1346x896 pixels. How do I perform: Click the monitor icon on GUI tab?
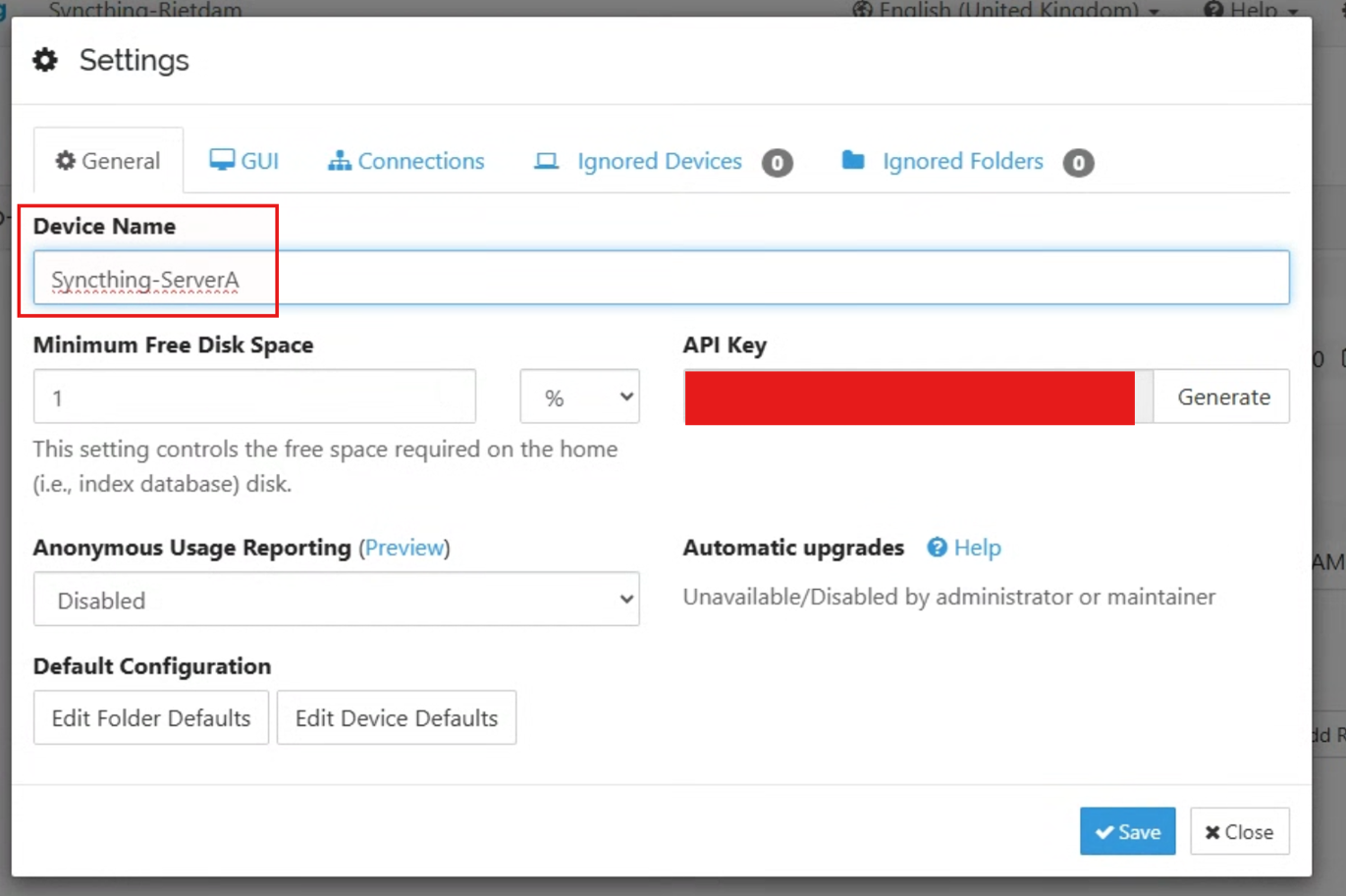tap(222, 160)
